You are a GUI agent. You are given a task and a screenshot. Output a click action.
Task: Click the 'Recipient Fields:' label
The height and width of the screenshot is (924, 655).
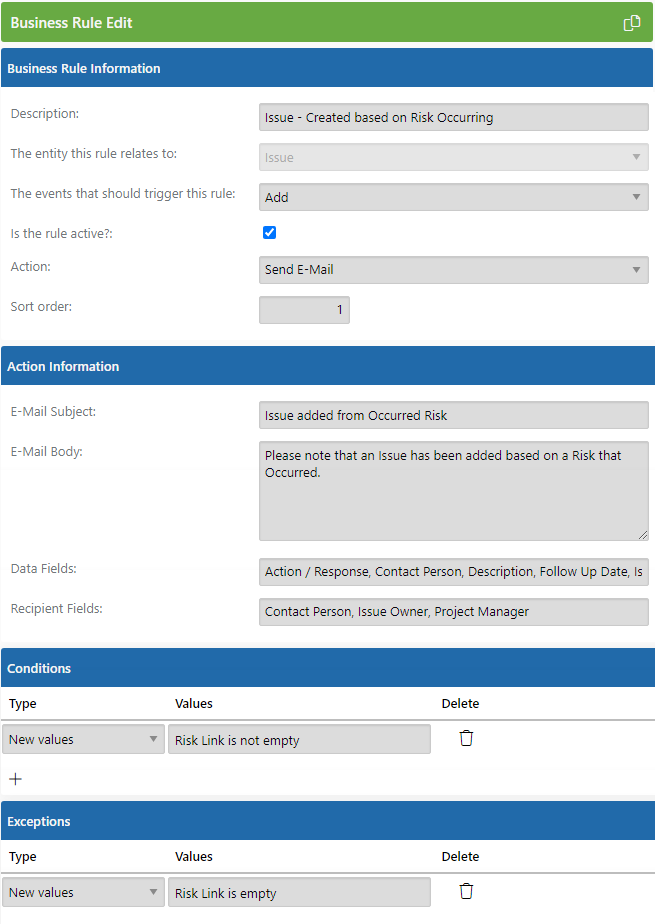point(57,608)
